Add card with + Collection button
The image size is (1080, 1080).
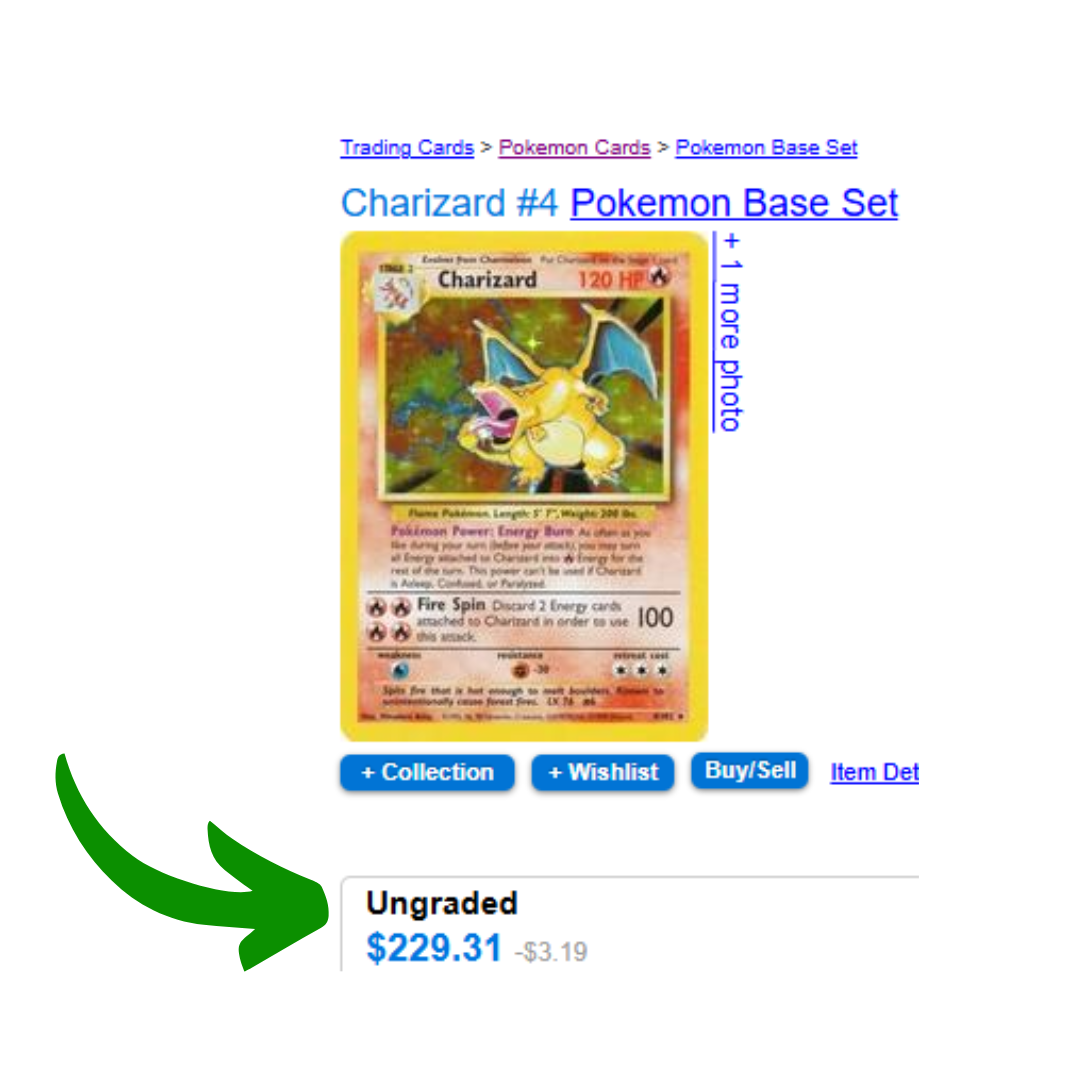click(x=427, y=772)
